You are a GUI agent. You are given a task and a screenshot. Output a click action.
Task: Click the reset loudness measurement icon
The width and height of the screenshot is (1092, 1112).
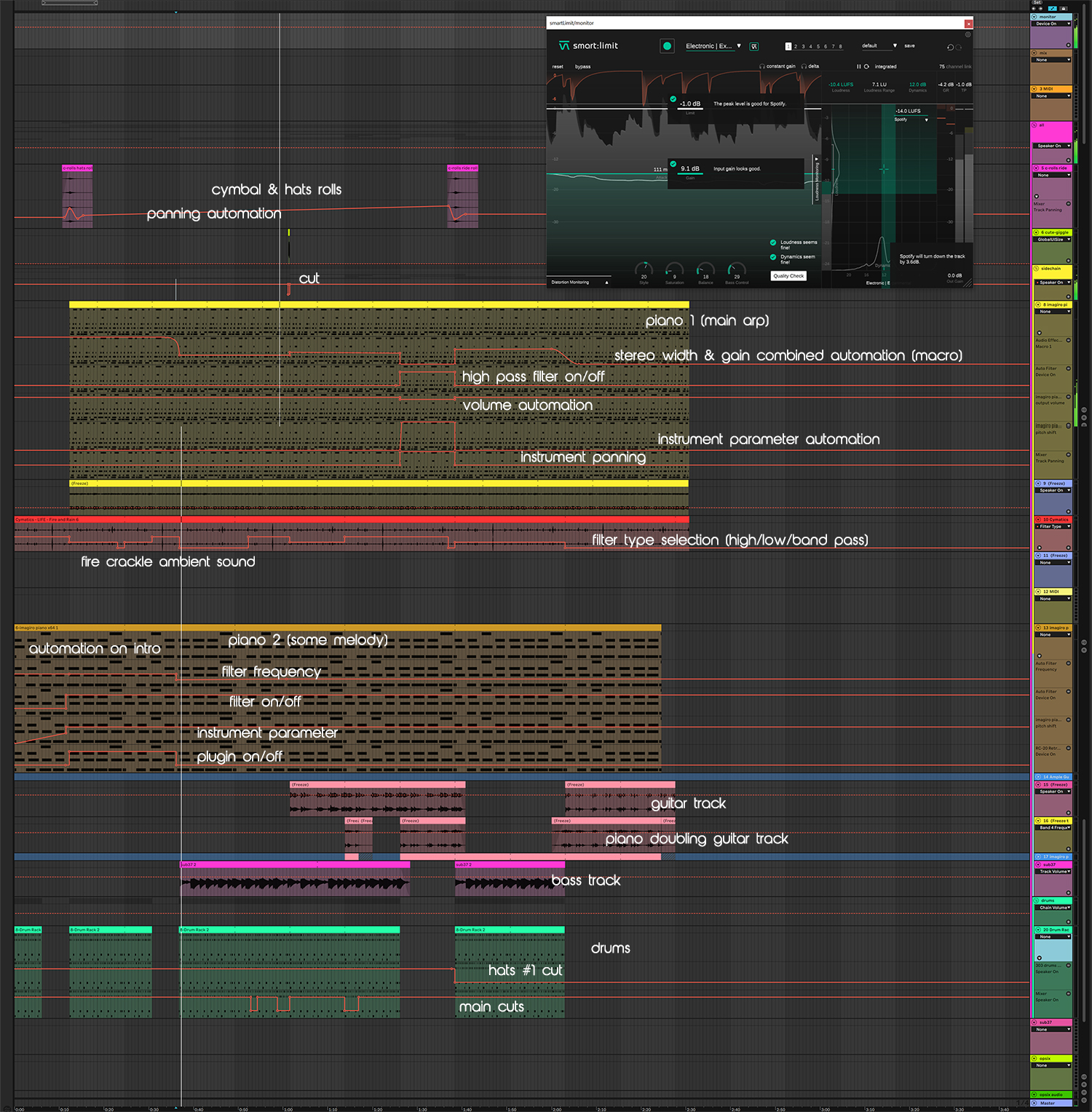[866, 66]
